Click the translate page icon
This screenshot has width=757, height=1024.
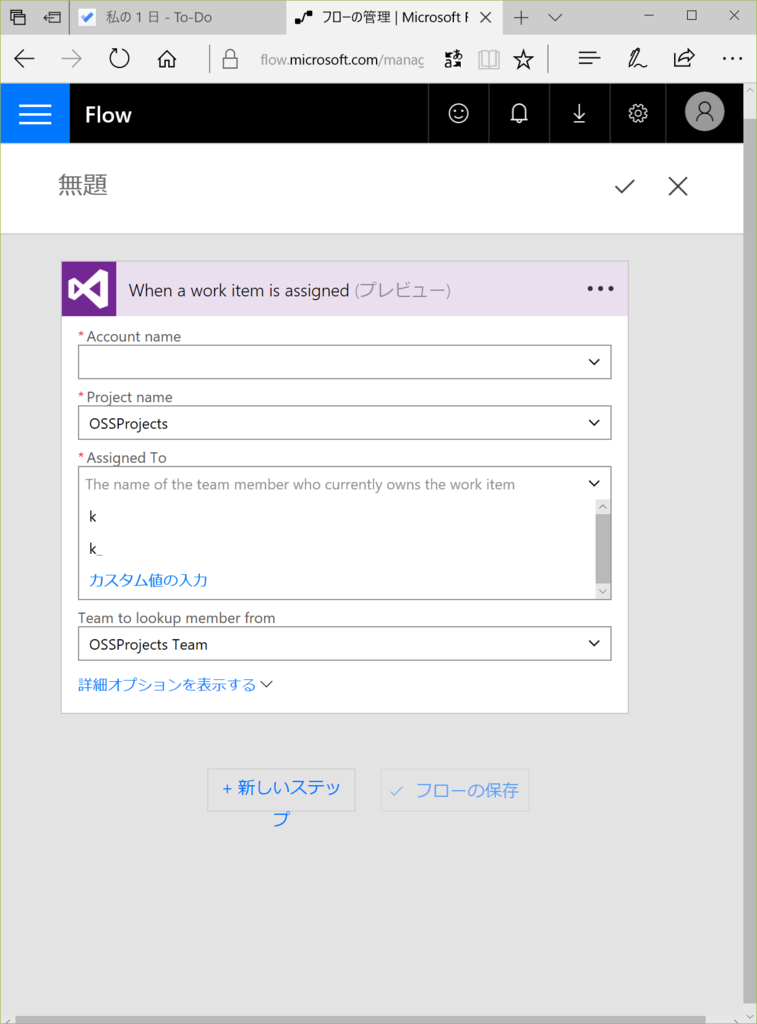point(453,59)
